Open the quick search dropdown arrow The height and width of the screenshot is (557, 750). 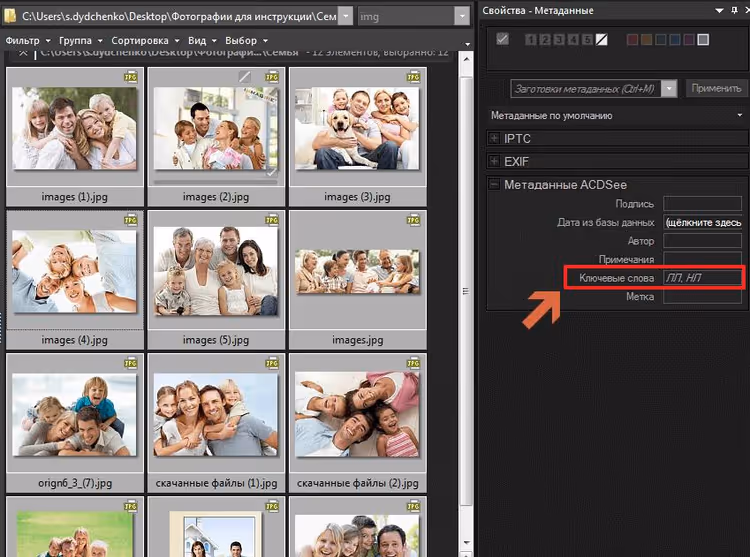pyautogui.click(x=462, y=16)
